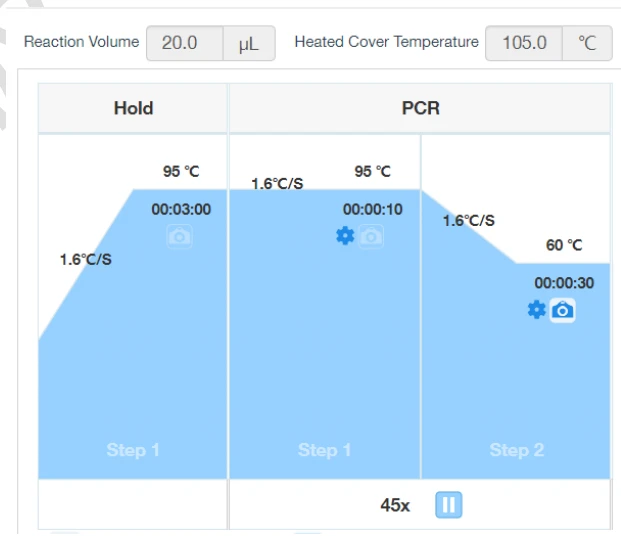Click 95 °C temperature in Hold step
Viewport: 621px width, 537px height.
[181, 172]
